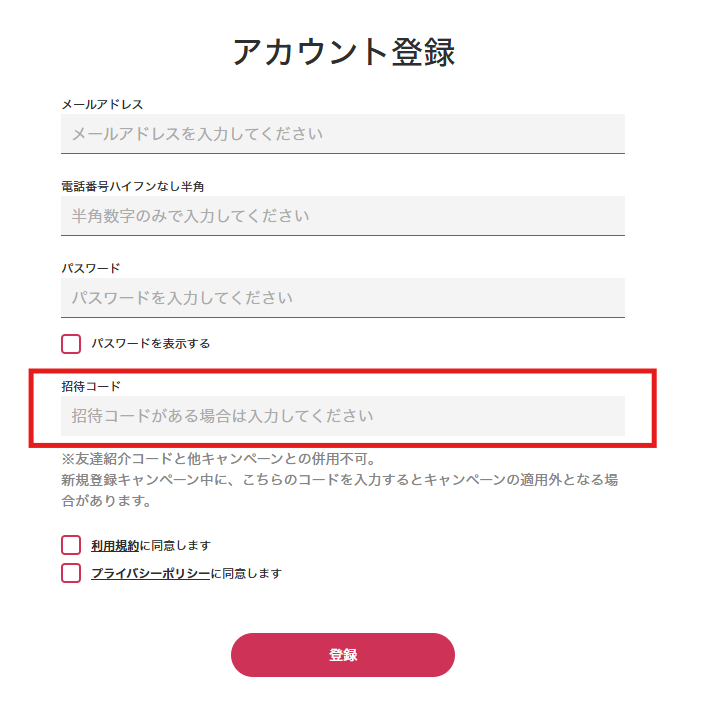Viewport: 702px width, 702px height.
Task: Click the メールアドレス input field
Action: tap(342, 134)
